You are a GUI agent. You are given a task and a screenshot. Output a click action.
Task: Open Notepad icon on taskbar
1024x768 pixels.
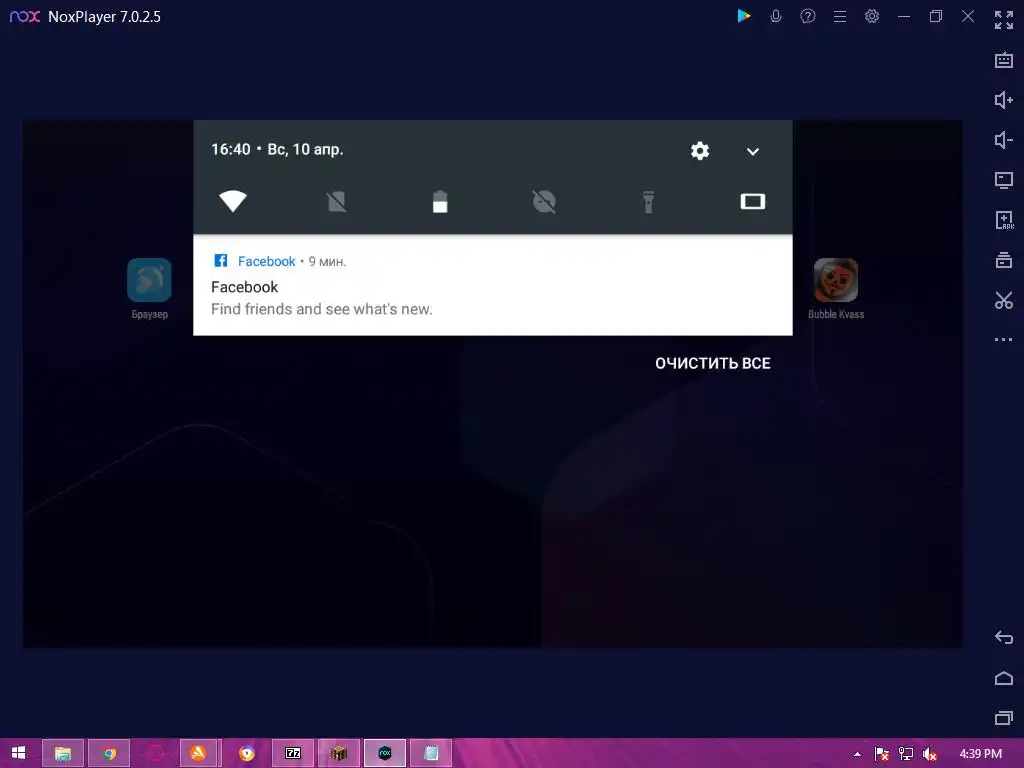431,754
